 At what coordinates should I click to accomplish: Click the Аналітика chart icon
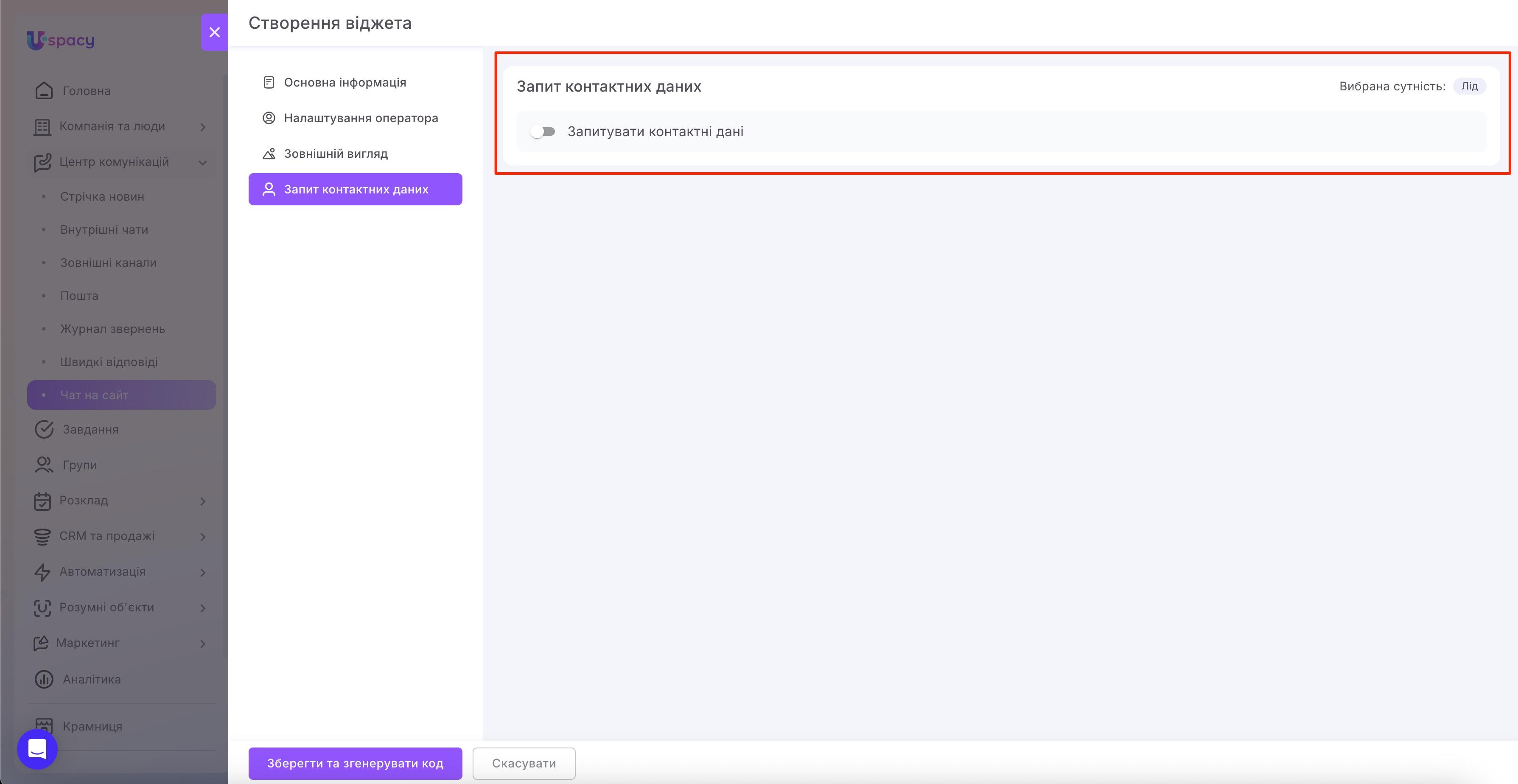44,679
